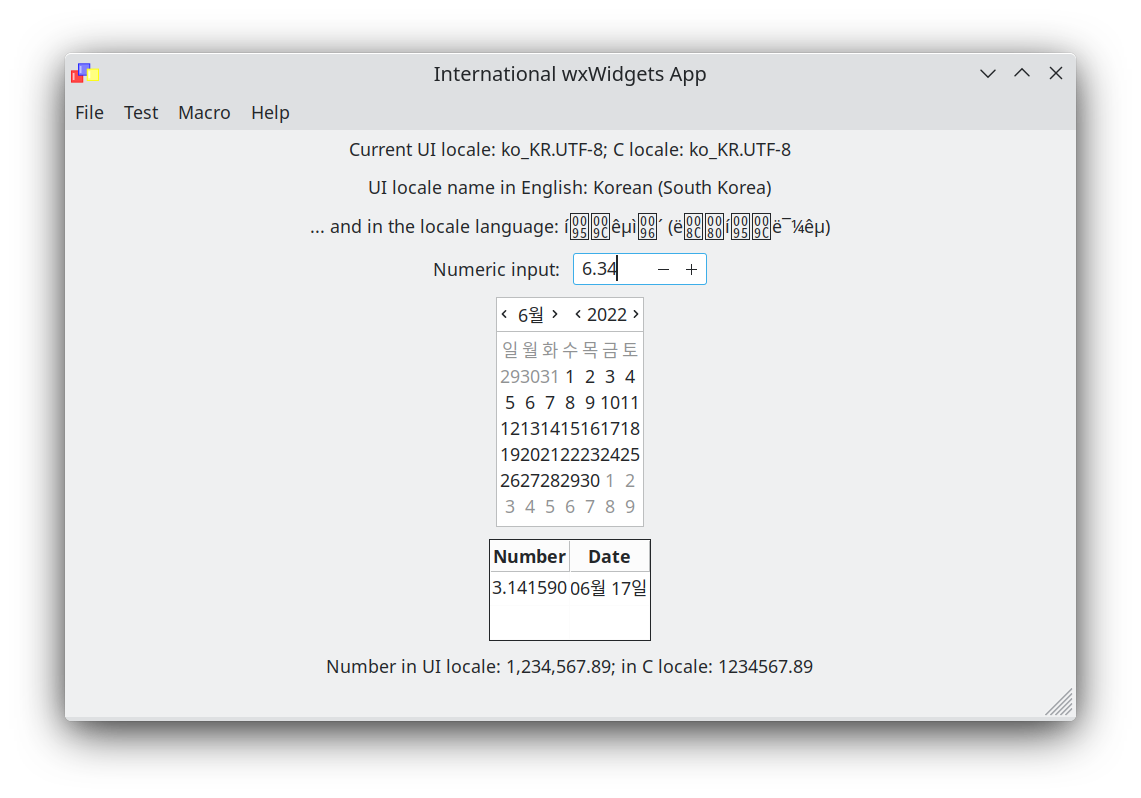Select June 18 in the calendar
The image size is (1141, 798).
coord(630,429)
